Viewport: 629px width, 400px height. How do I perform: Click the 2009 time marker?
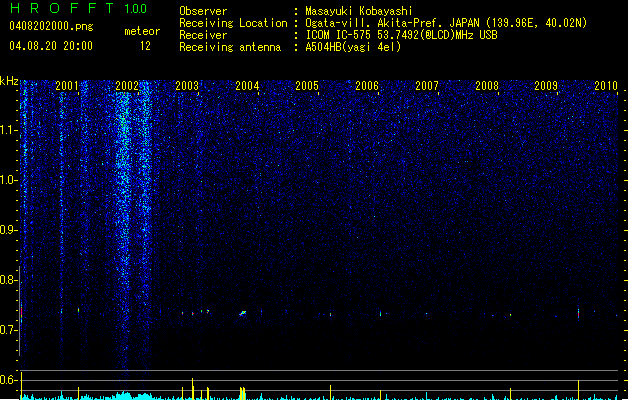click(546, 85)
